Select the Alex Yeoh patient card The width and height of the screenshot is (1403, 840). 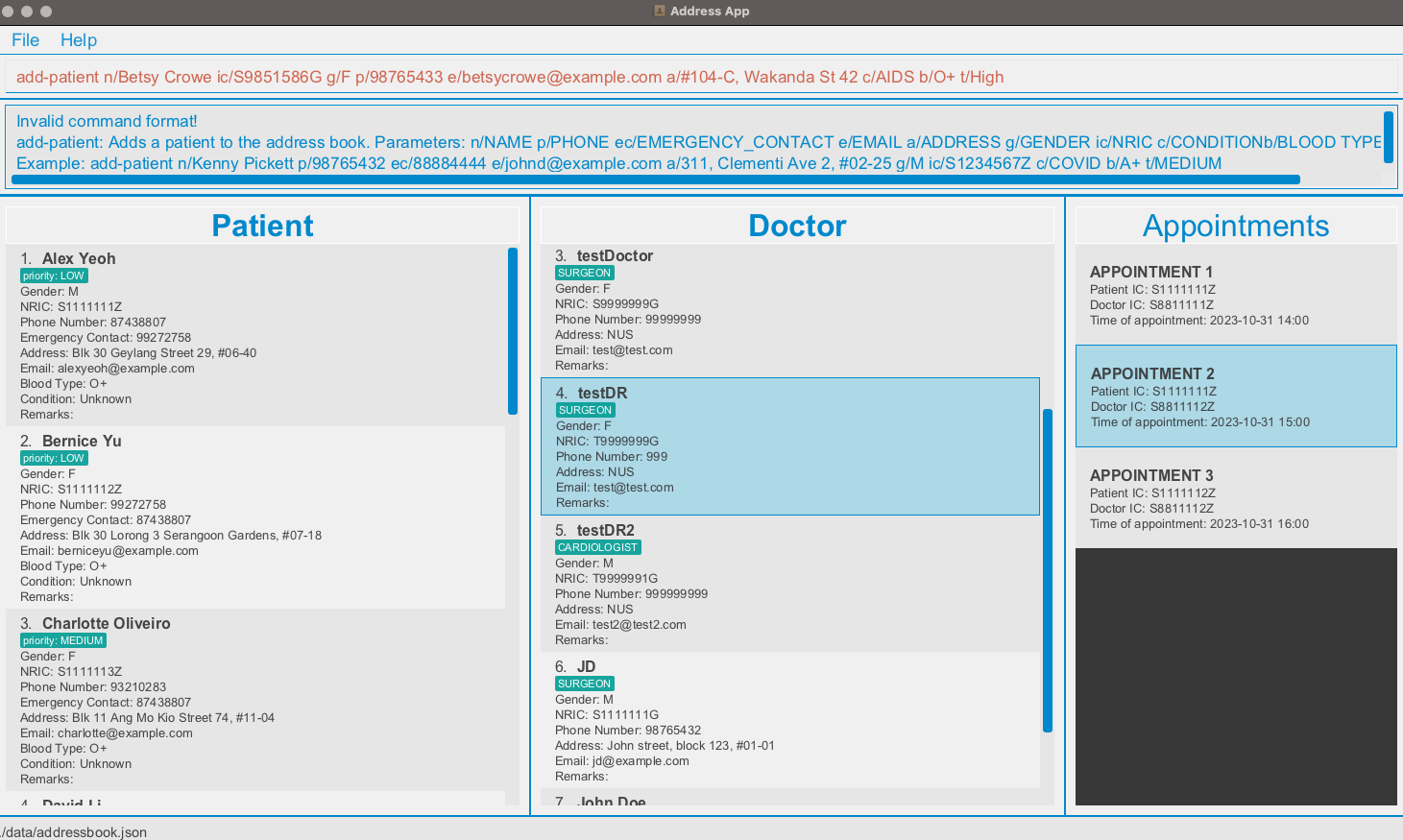pyautogui.click(x=255, y=335)
